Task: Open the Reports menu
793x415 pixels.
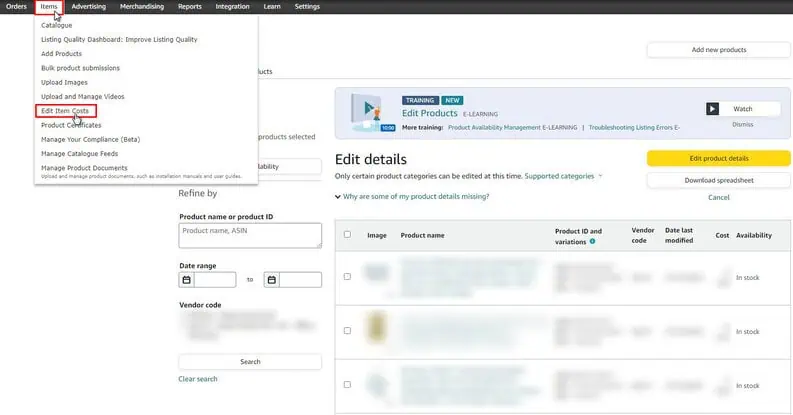Action: pos(190,7)
